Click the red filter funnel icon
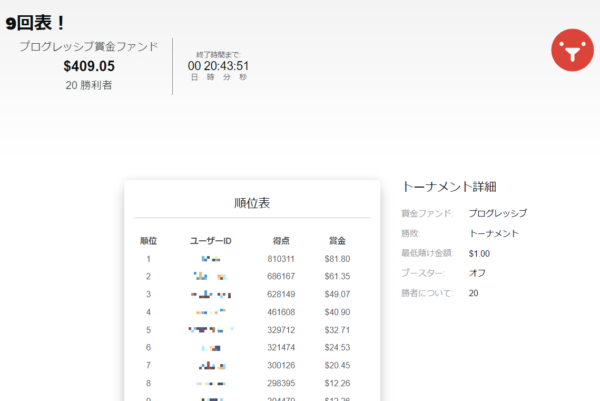The height and width of the screenshot is (401, 600). (x=571, y=52)
